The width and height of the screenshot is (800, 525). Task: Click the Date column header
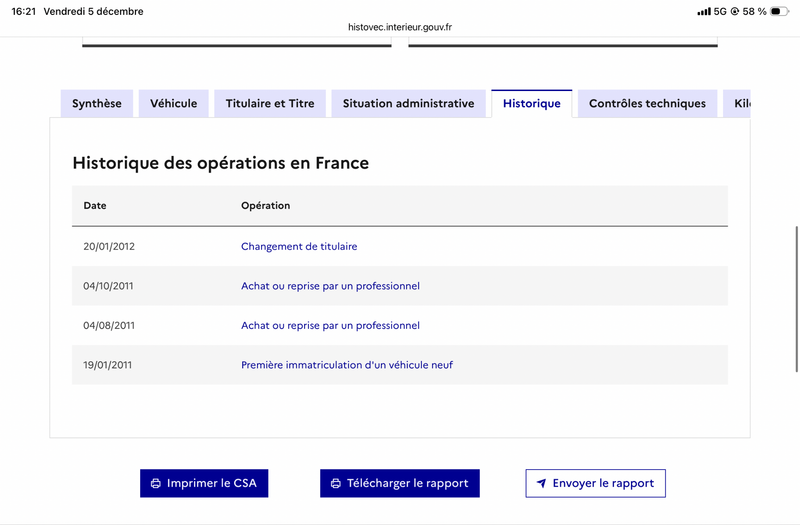pos(95,206)
